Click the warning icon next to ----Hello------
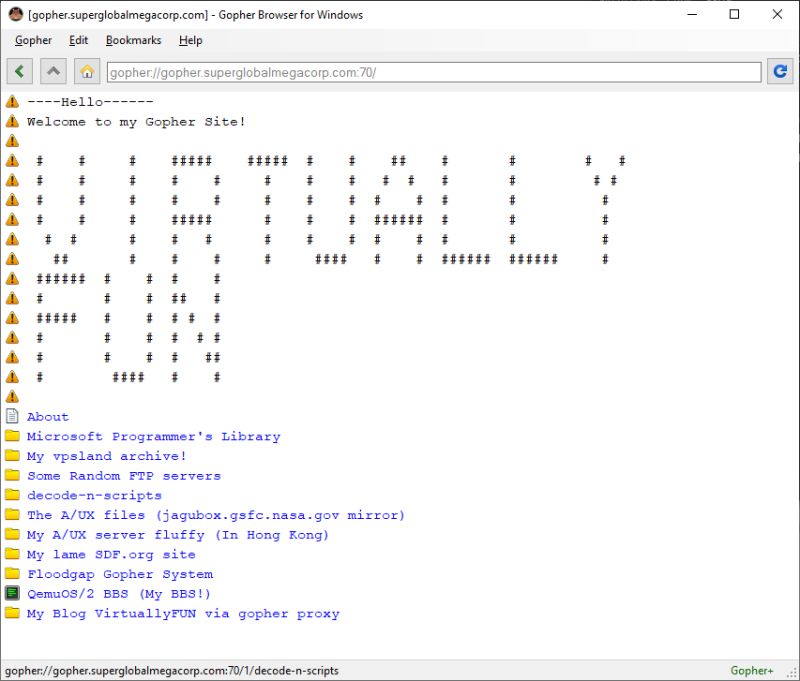 click(12, 102)
